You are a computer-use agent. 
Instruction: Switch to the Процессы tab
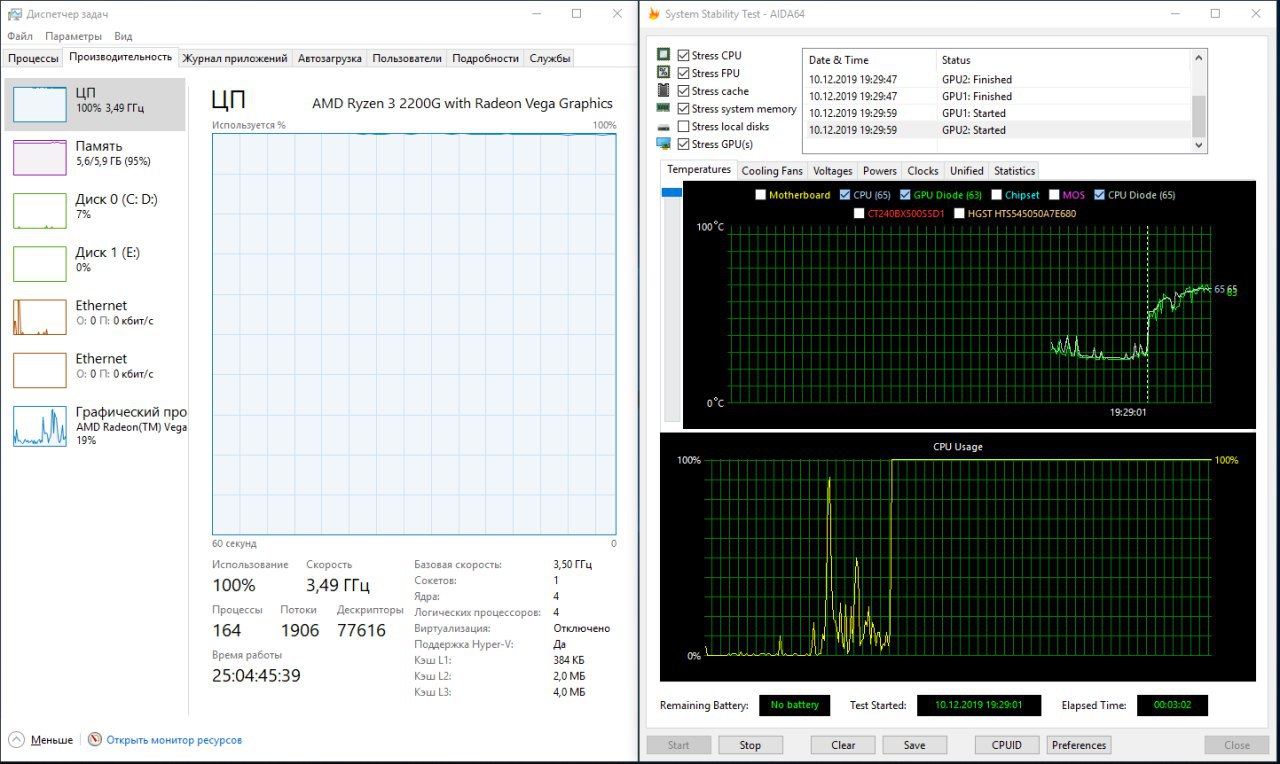[x=34, y=58]
